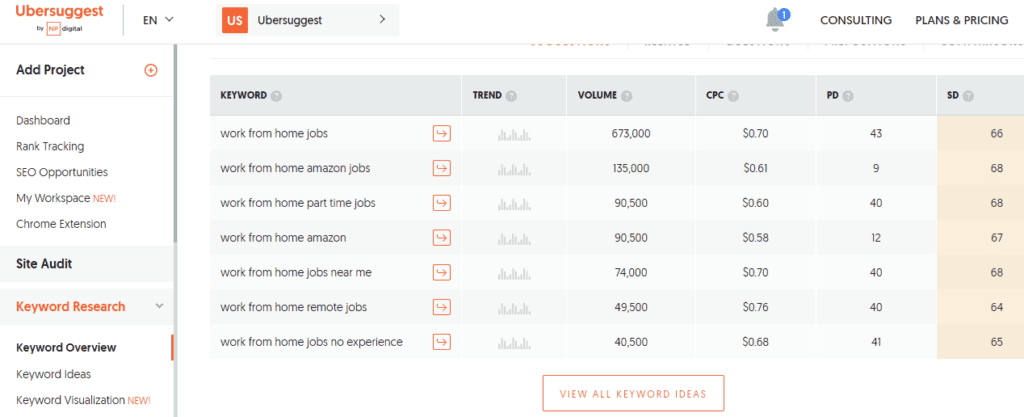The width and height of the screenshot is (1024, 417).
Task: Open arrow icon for work from home amazon jobs
Action: point(442,168)
